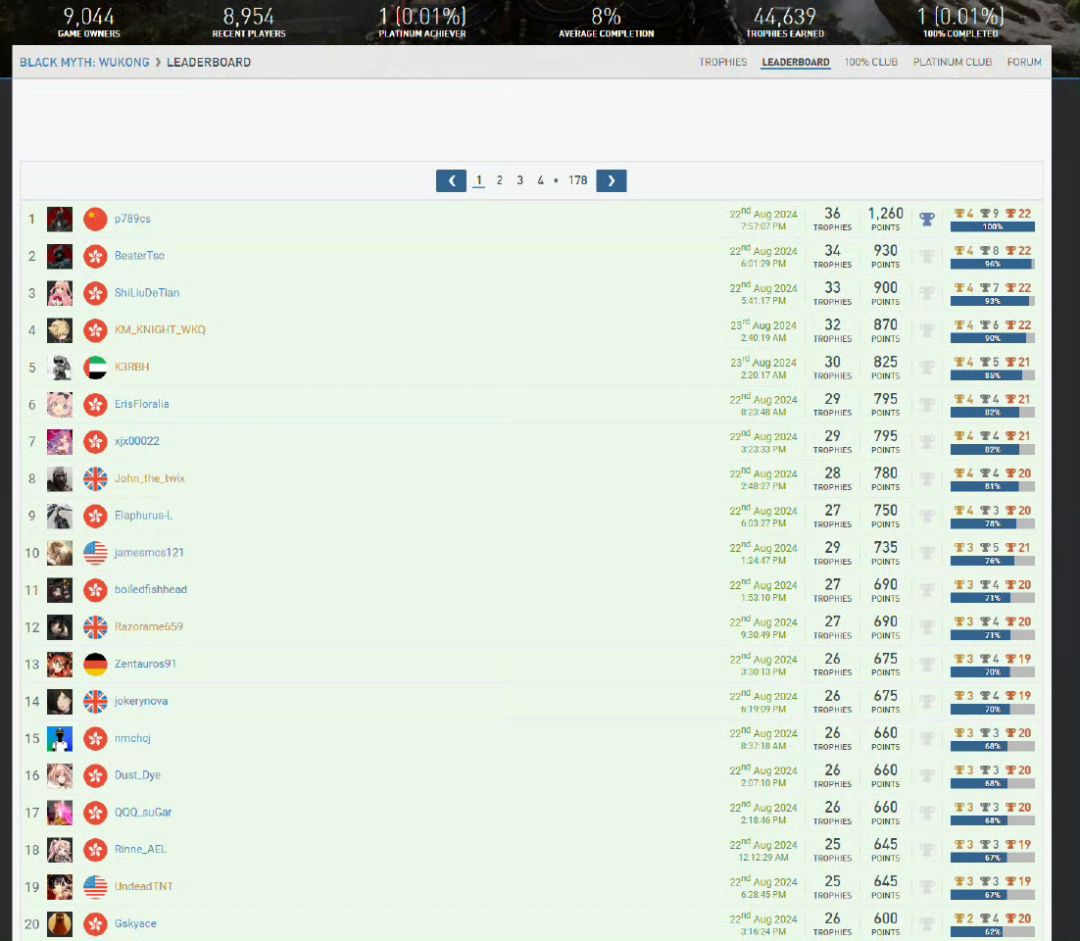Click US flag icon beside jamesmcs121
1080x941 pixels.
click(95, 552)
